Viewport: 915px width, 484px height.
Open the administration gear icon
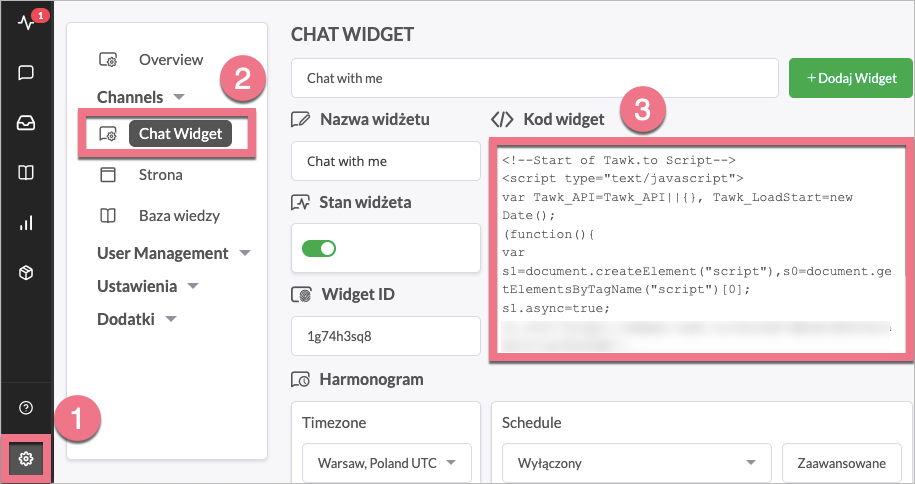[x=26, y=459]
